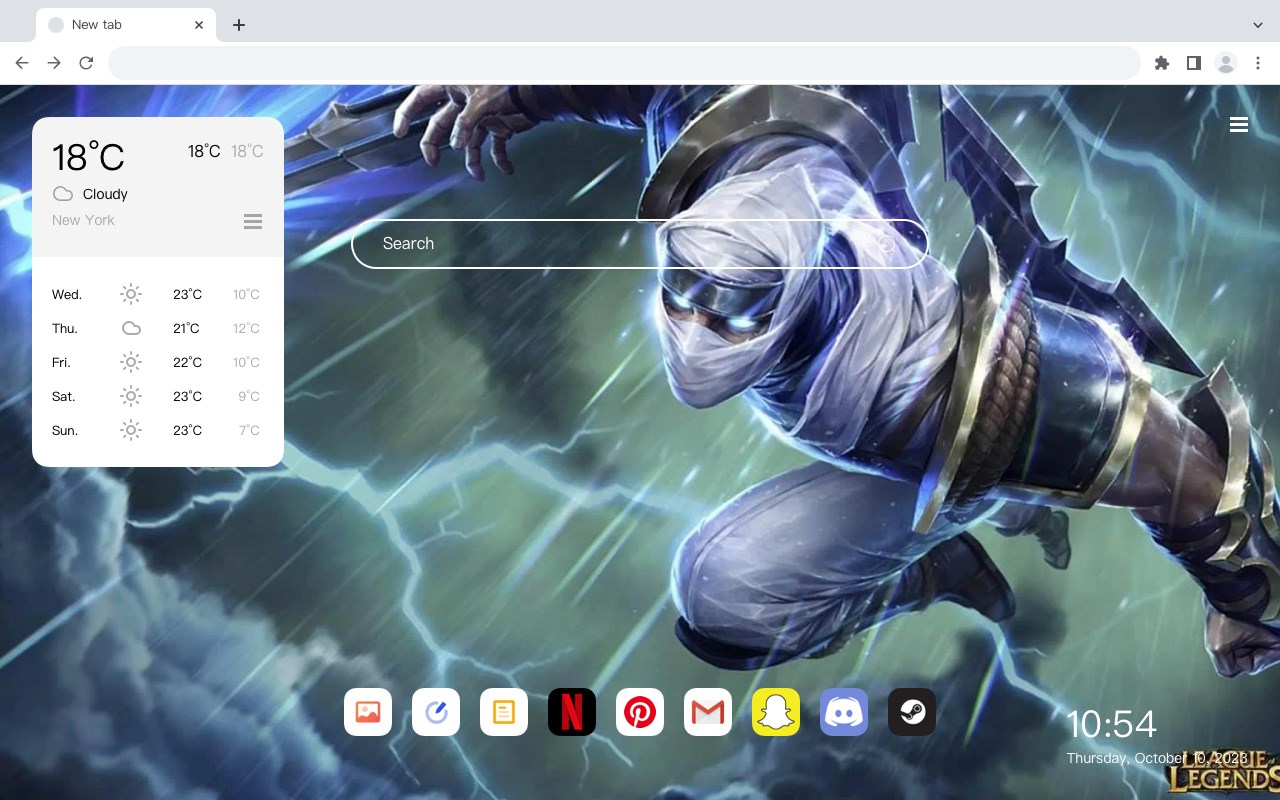Open the hamburger menu at page top right
This screenshot has height=800, width=1280.
coord(1239,125)
